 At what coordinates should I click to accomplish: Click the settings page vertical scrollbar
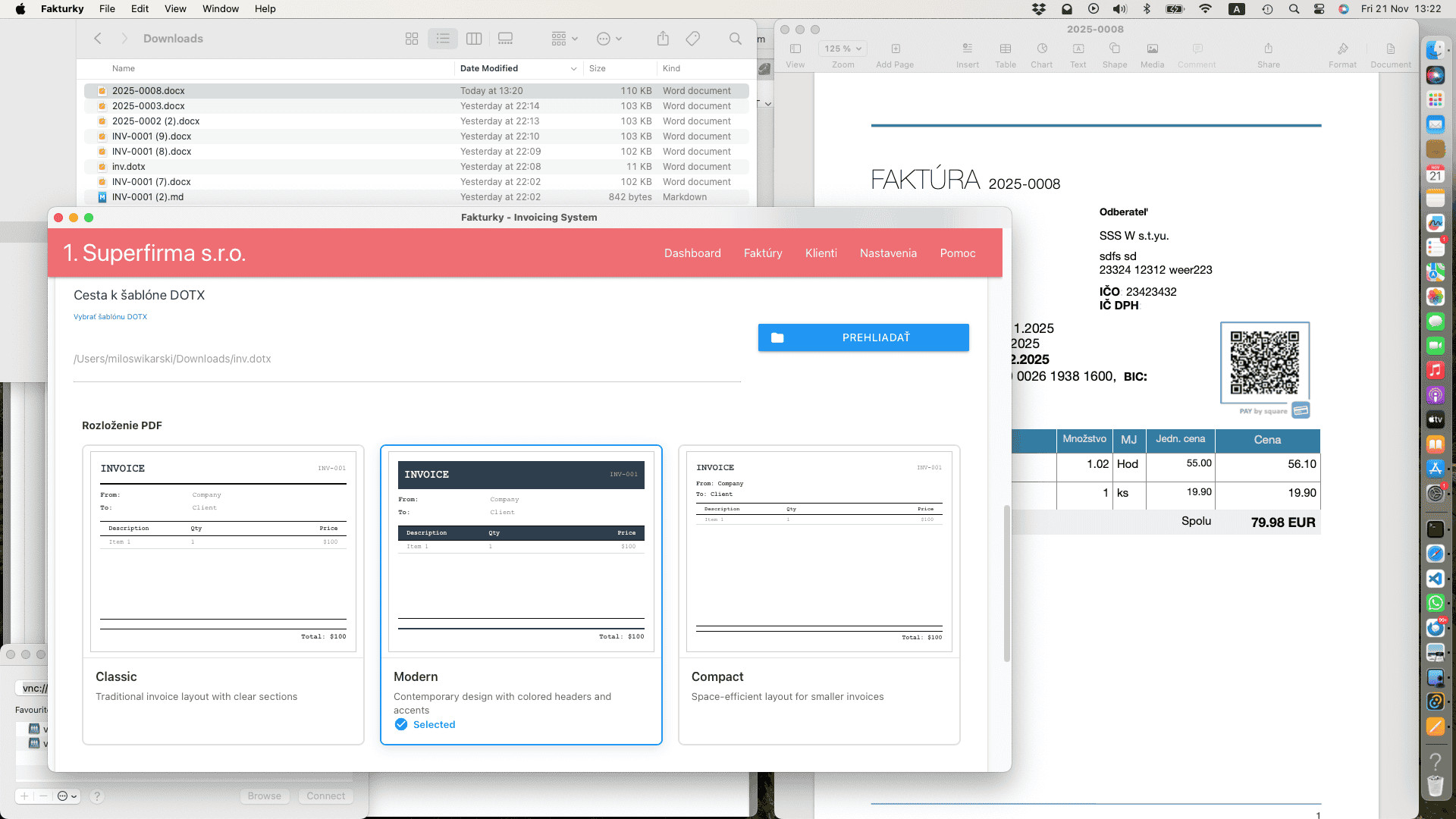1007,582
